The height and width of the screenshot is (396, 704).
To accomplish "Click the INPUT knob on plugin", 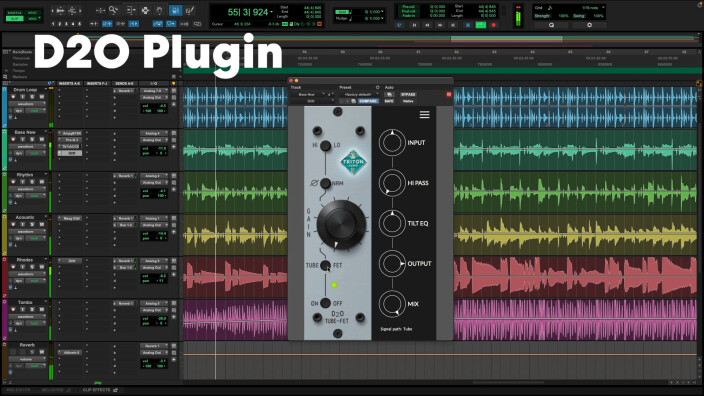I will [x=392, y=143].
